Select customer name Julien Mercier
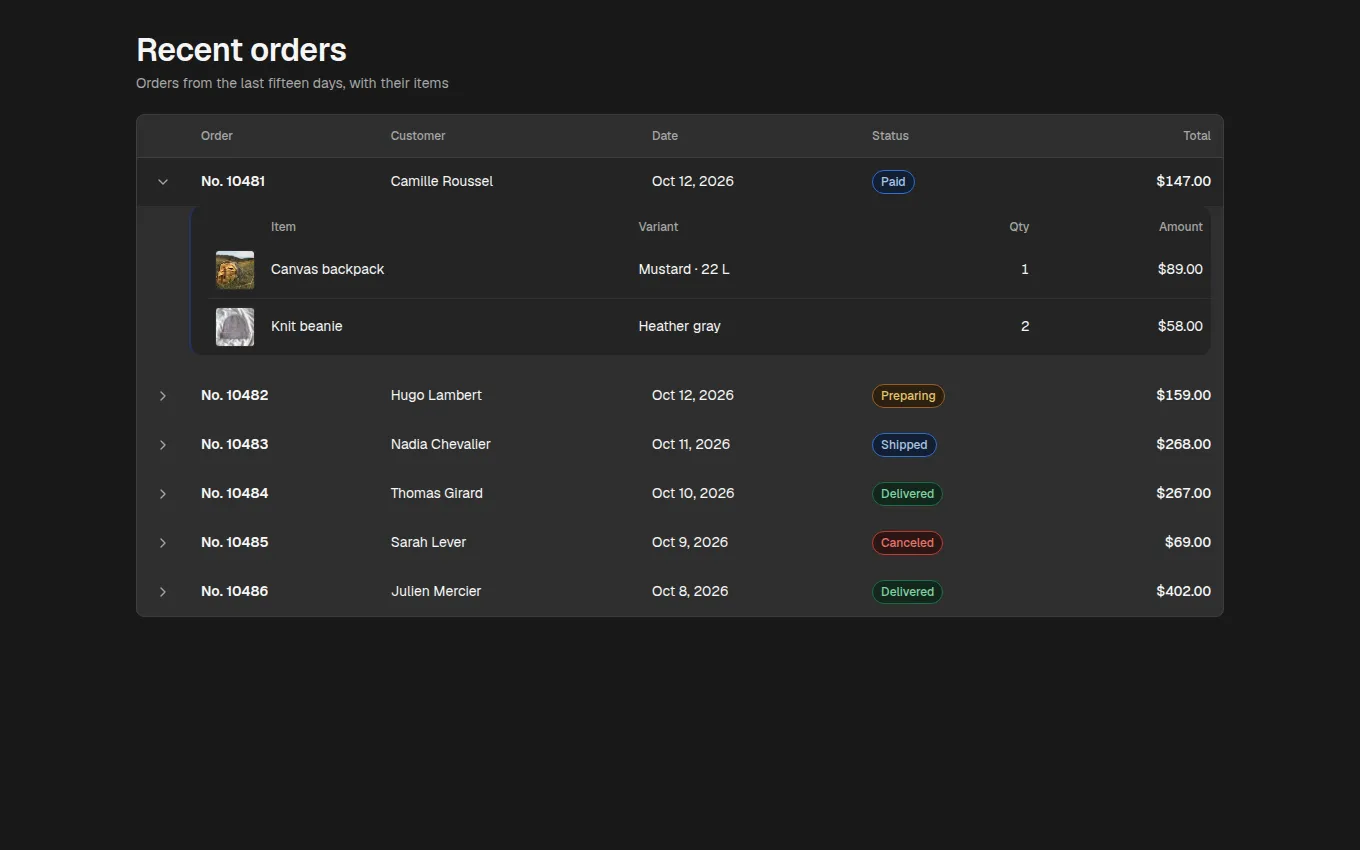This screenshot has width=1360, height=850. tap(436, 592)
